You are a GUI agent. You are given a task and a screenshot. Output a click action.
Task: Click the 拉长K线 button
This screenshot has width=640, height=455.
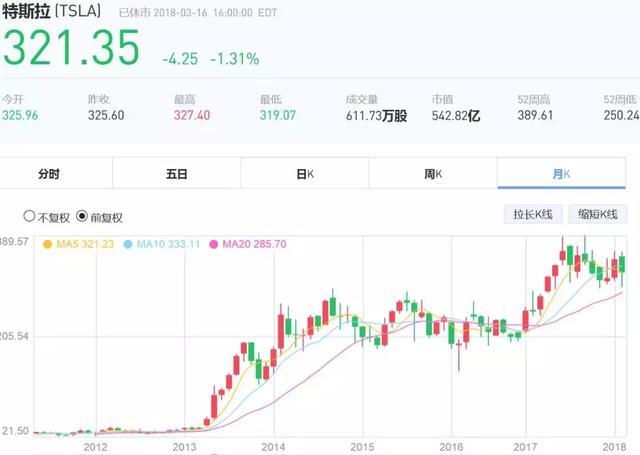(x=533, y=214)
